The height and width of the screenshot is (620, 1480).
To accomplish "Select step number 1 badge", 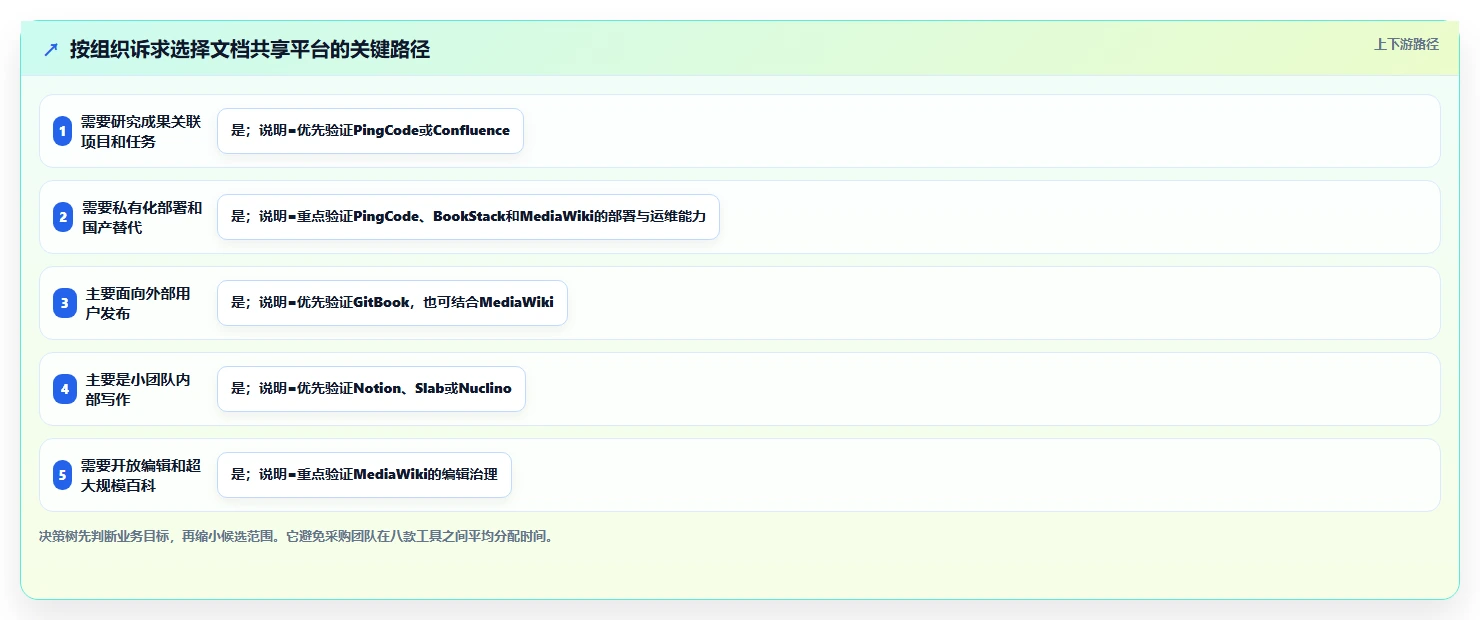I will [63, 131].
